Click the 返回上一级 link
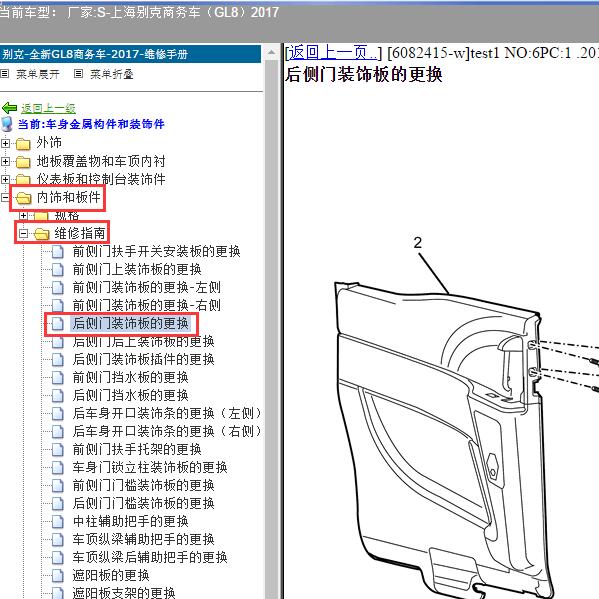This screenshot has width=599, height=599. tap(48, 108)
